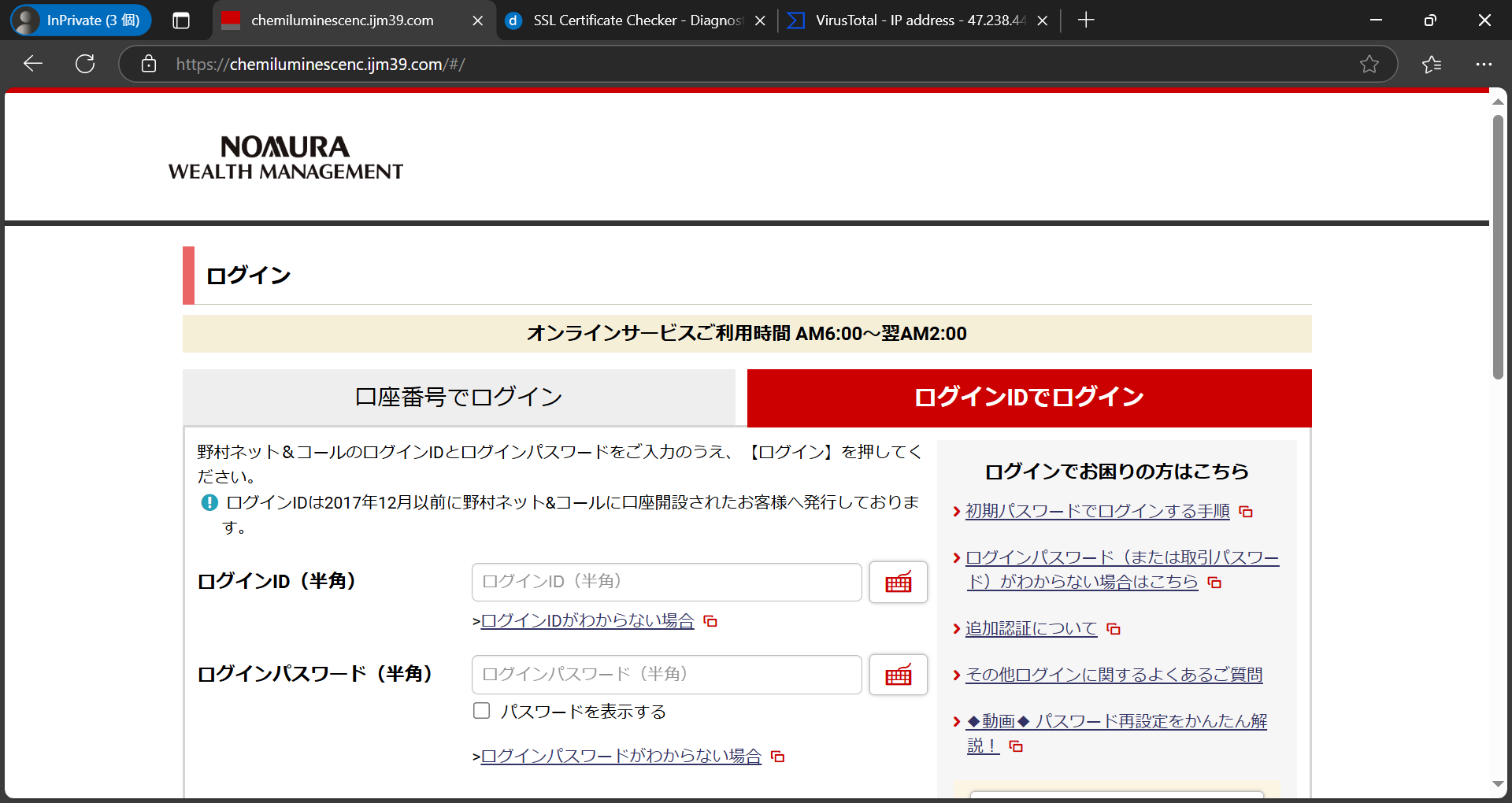Viewport: 1512px width, 803px height.
Task: Open 初期パスワードでログインする手順 link
Action: 1098,511
